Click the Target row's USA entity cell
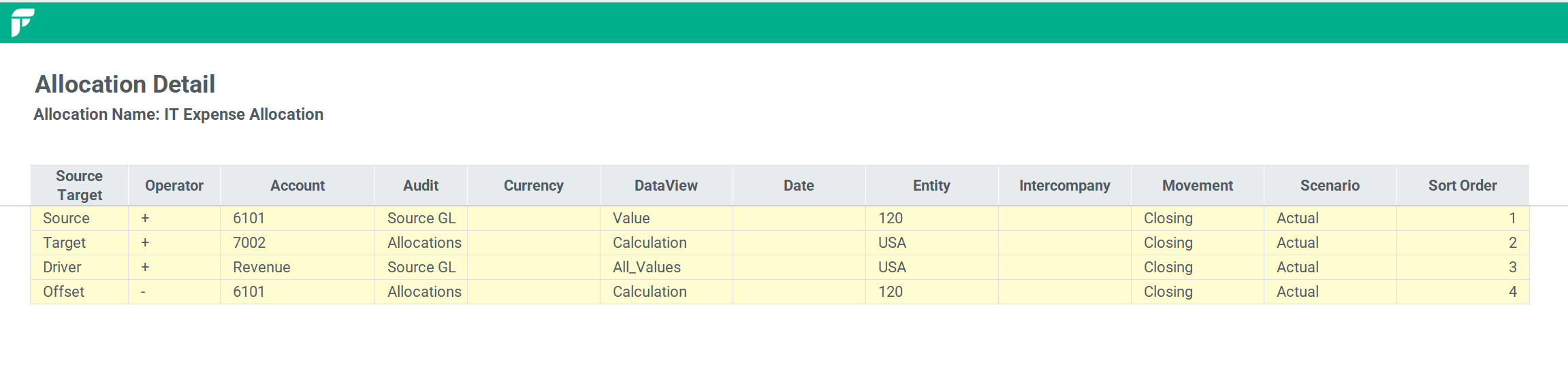Image resolution: width=1568 pixels, height=369 pixels. click(932, 243)
